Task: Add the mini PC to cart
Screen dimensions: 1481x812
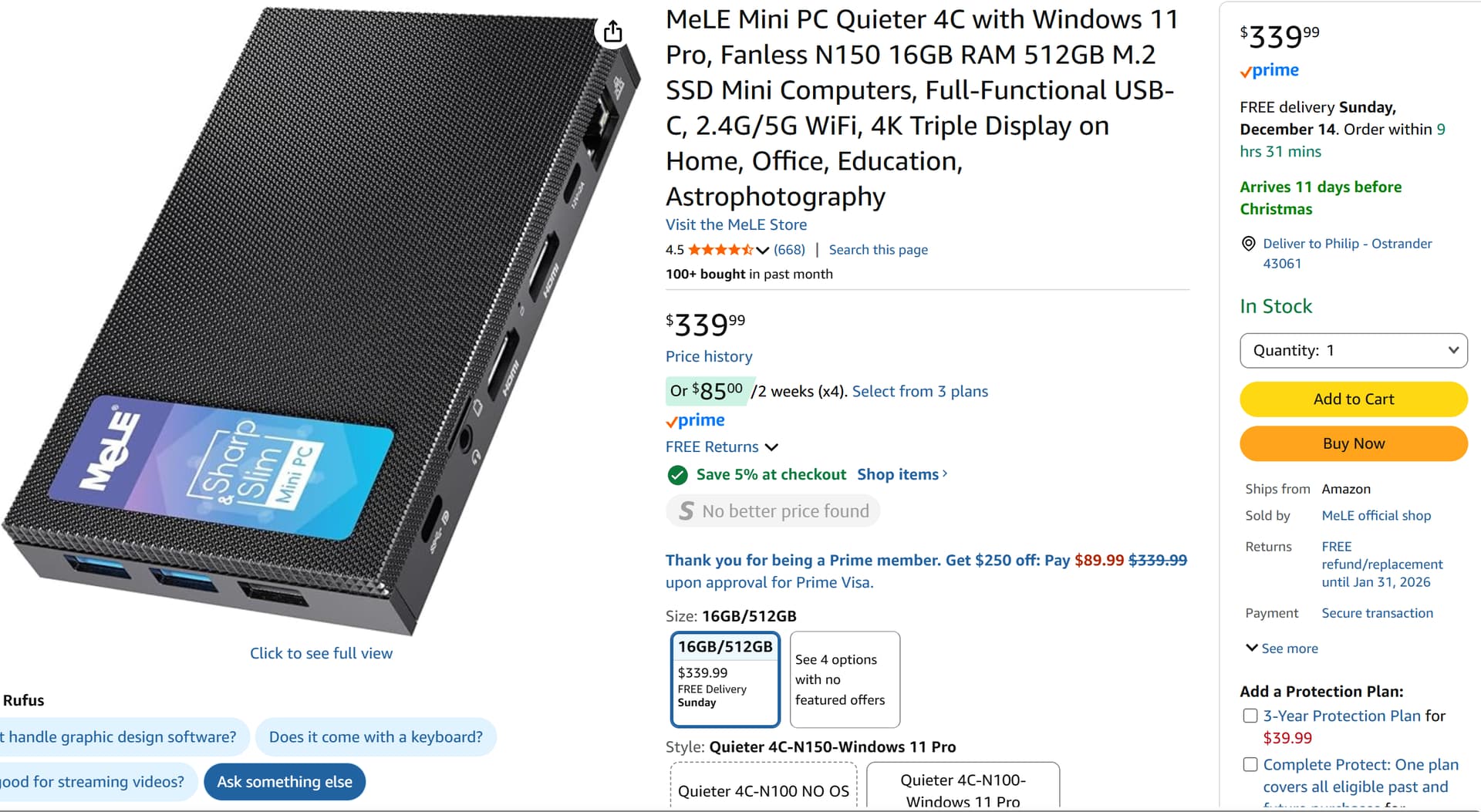Action: click(1353, 399)
